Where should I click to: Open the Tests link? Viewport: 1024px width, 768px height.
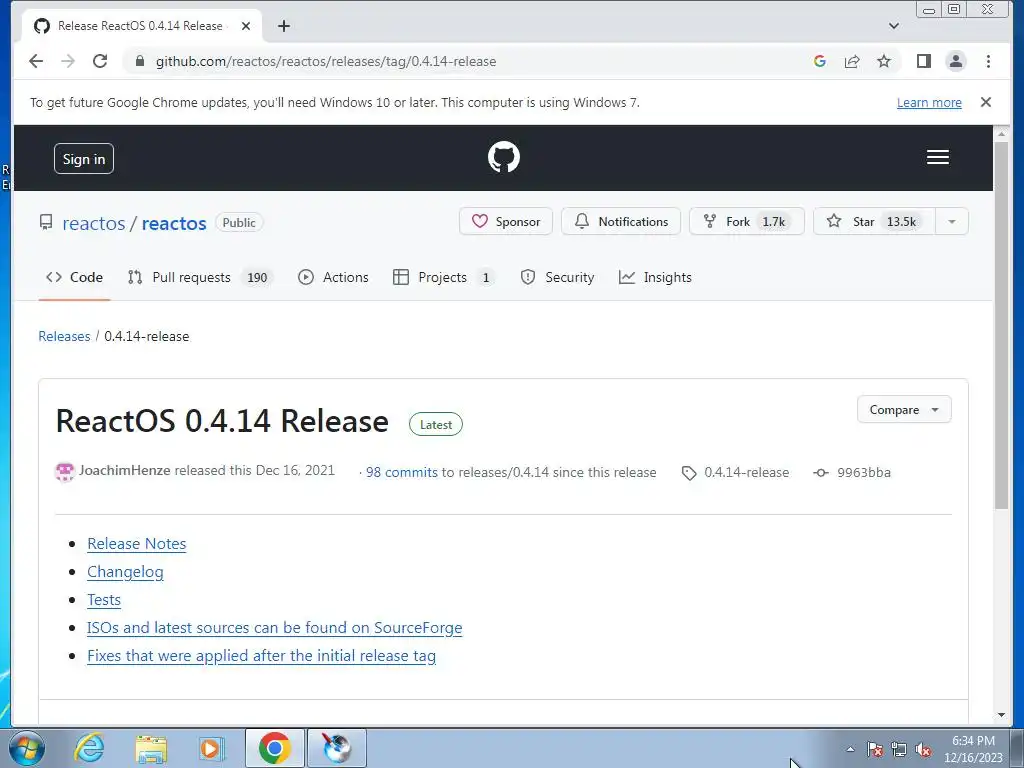pos(104,600)
